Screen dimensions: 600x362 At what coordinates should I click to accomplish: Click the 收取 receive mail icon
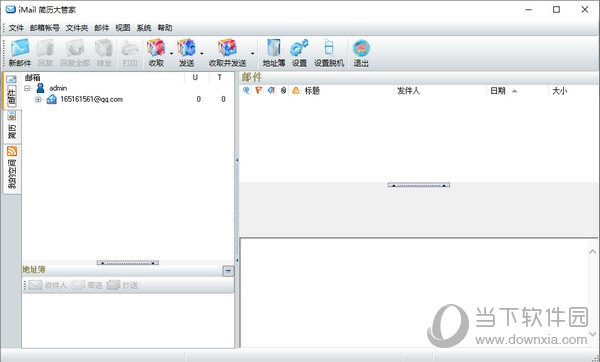(x=156, y=53)
